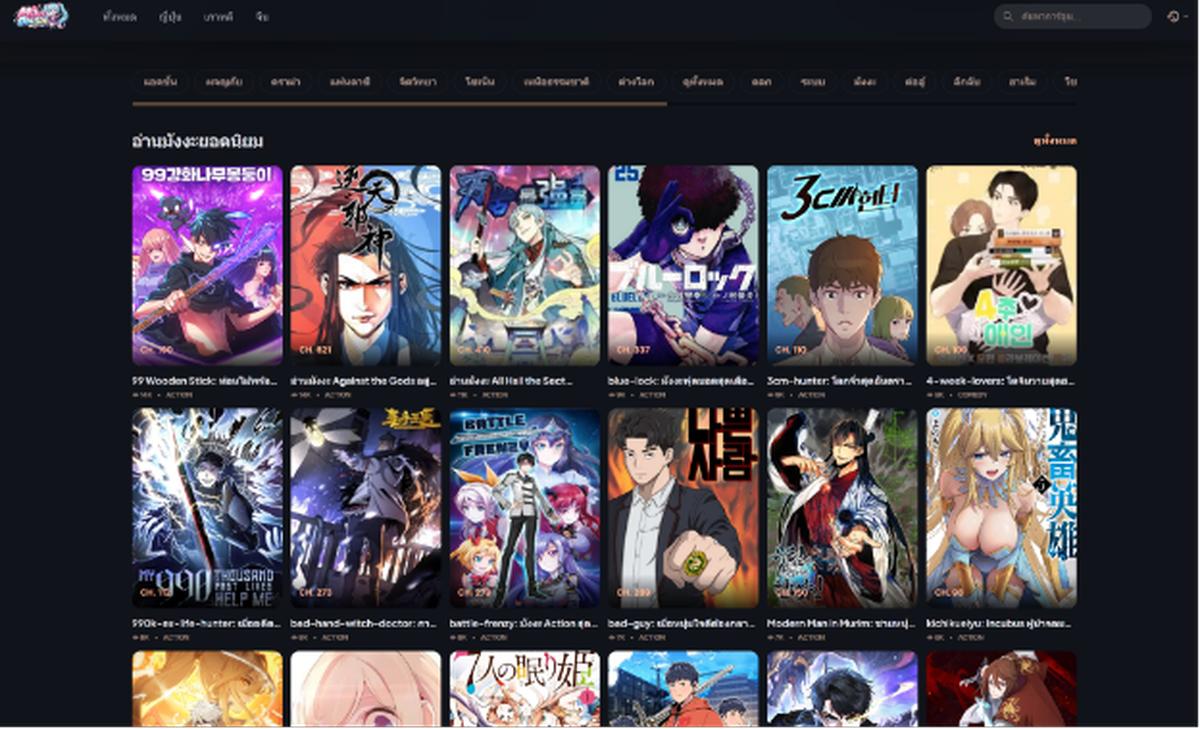Click the ACTION tag under blue-lock
Image resolution: width=1200 pixels, height=729 pixels.
coord(653,395)
